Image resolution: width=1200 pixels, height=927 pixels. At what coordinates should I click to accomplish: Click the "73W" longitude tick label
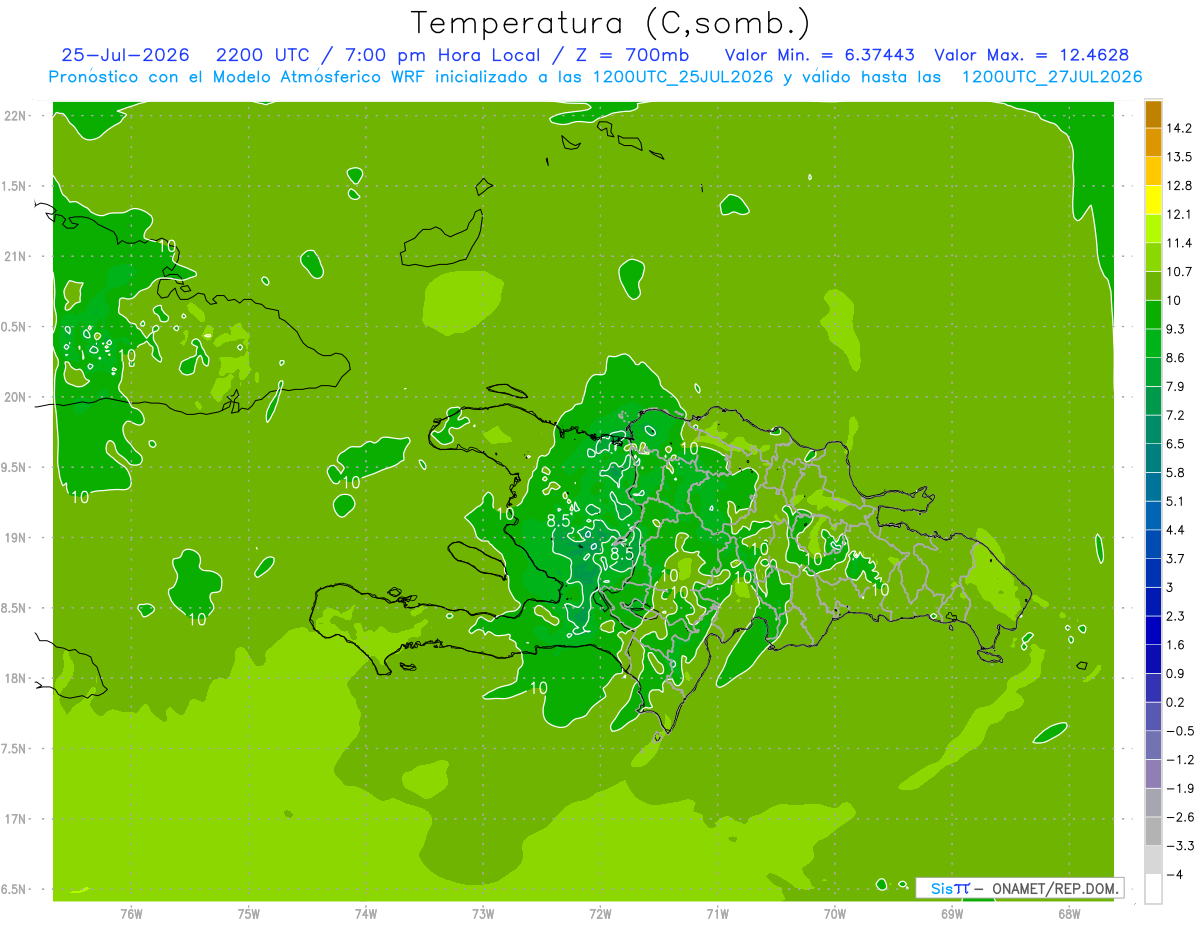483,914
